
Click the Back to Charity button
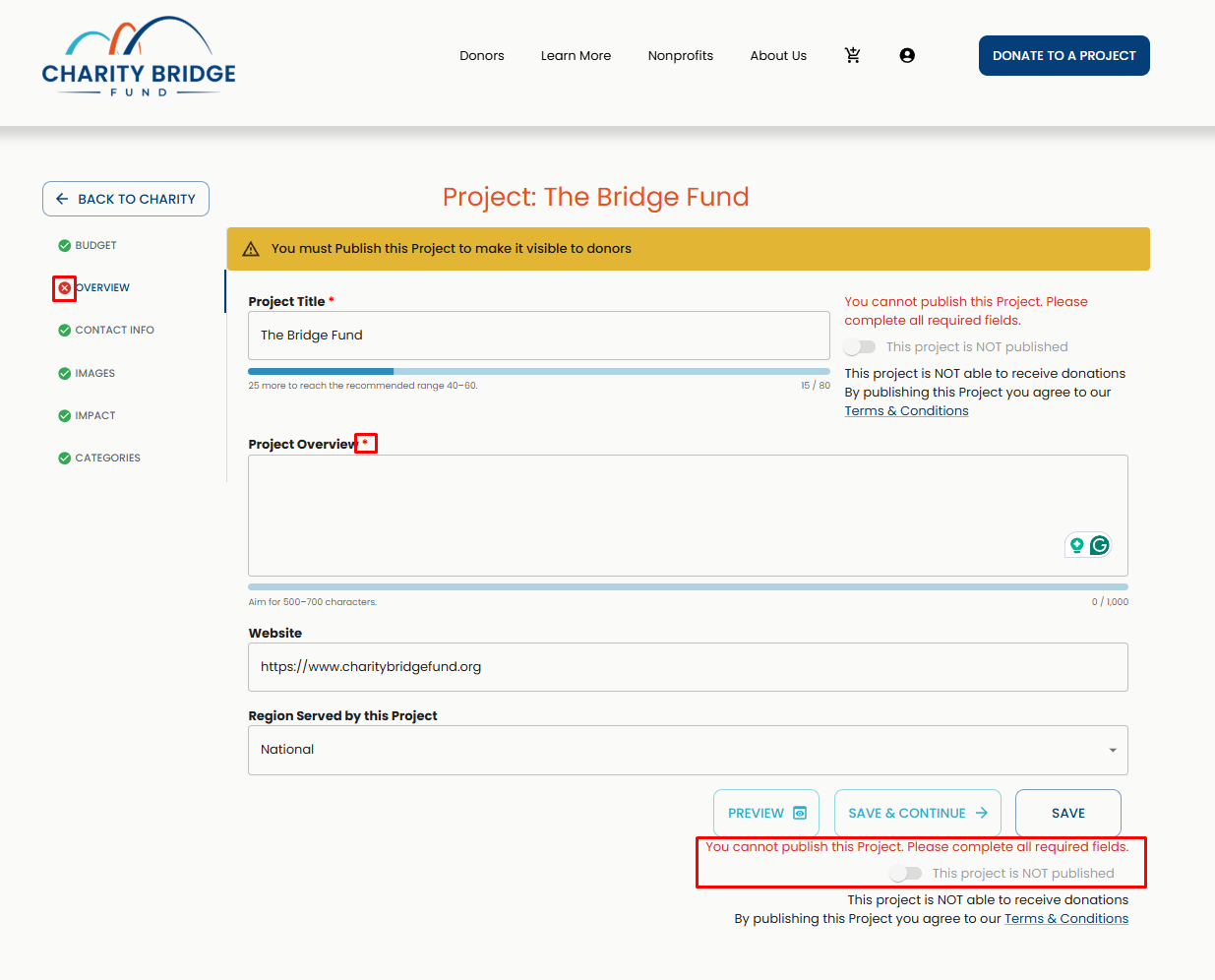[x=126, y=199]
